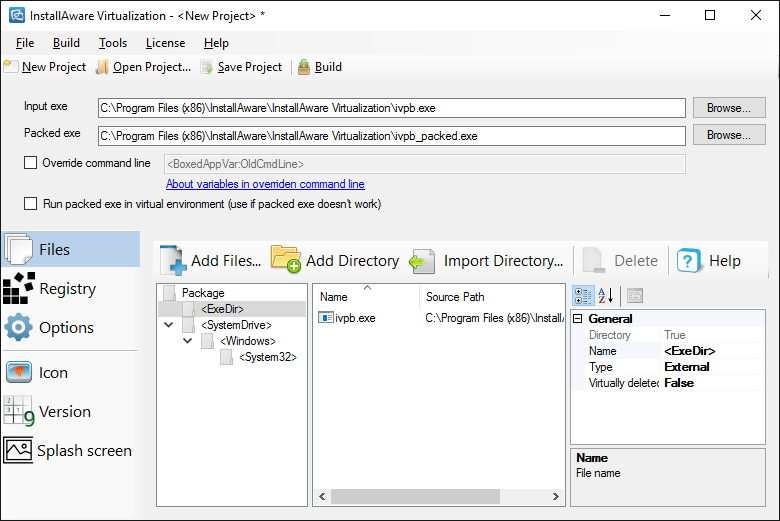Collapse the <SystemDrive> tree node
The width and height of the screenshot is (780, 521).
point(168,325)
